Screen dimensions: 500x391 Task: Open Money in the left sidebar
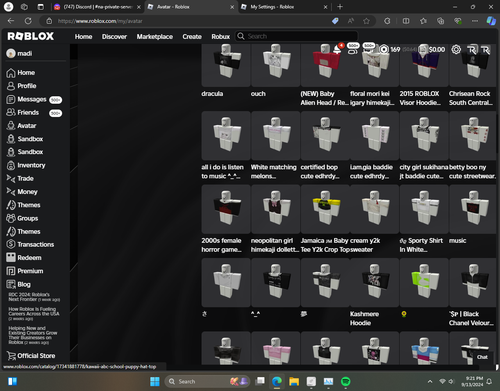click(x=22, y=192)
